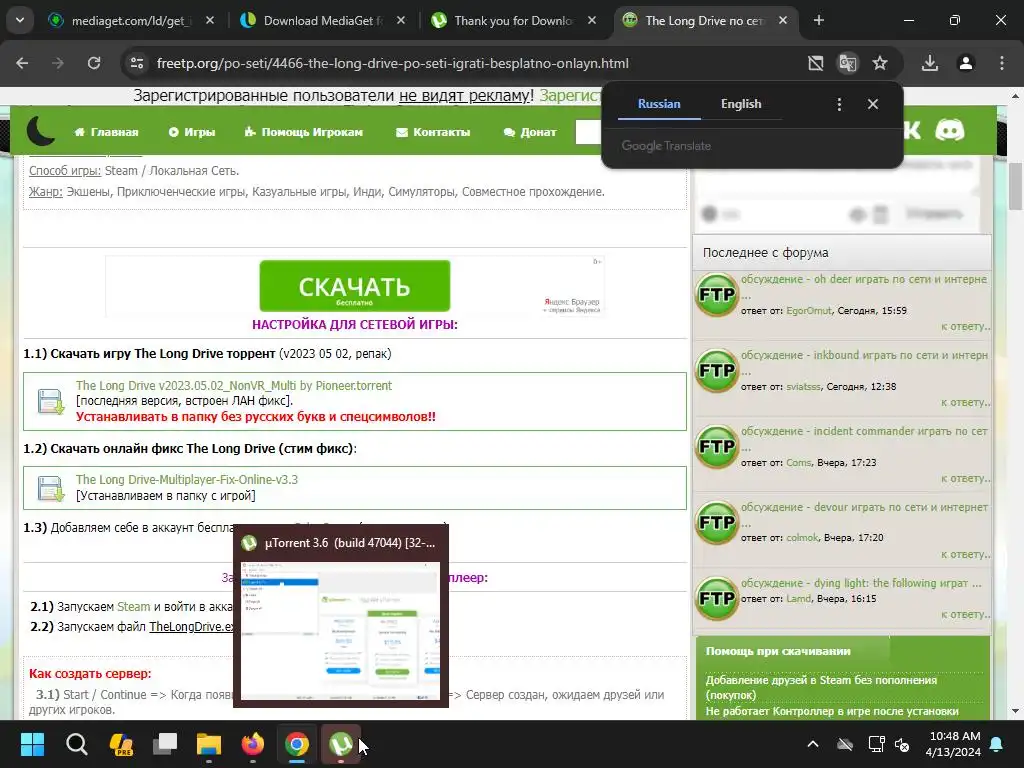The height and width of the screenshot is (768, 1024).
Task: Open a new browser tab
Action: pos(819,21)
